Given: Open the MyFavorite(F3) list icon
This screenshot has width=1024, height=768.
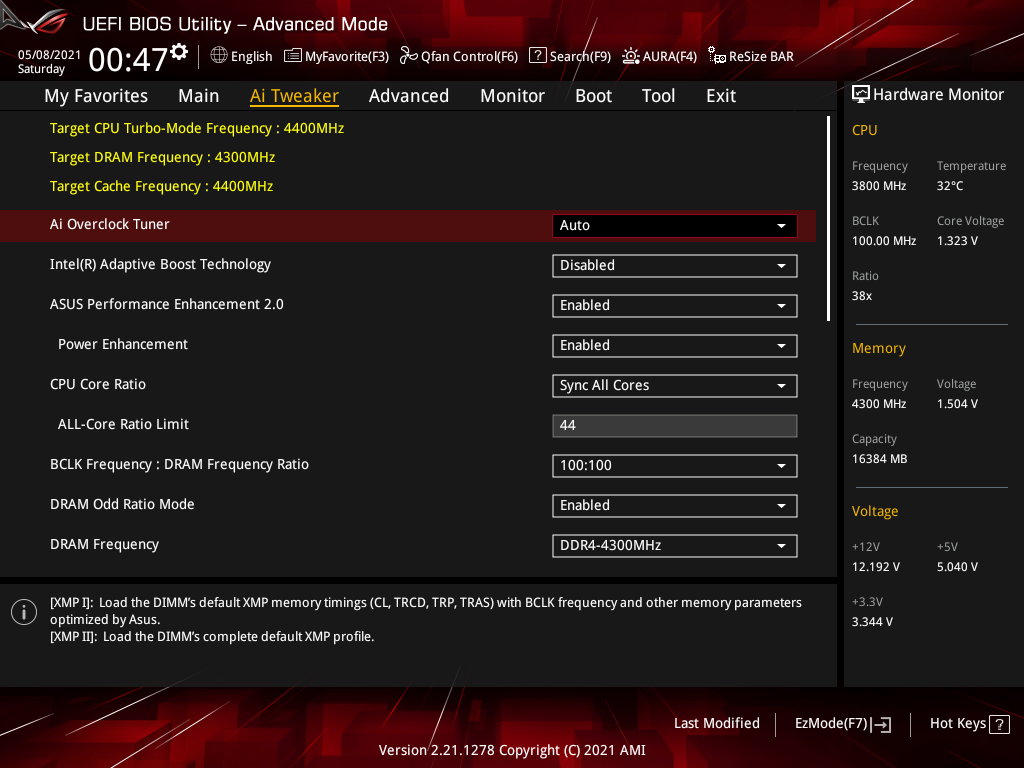Looking at the screenshot, I should tap(293, 56).
